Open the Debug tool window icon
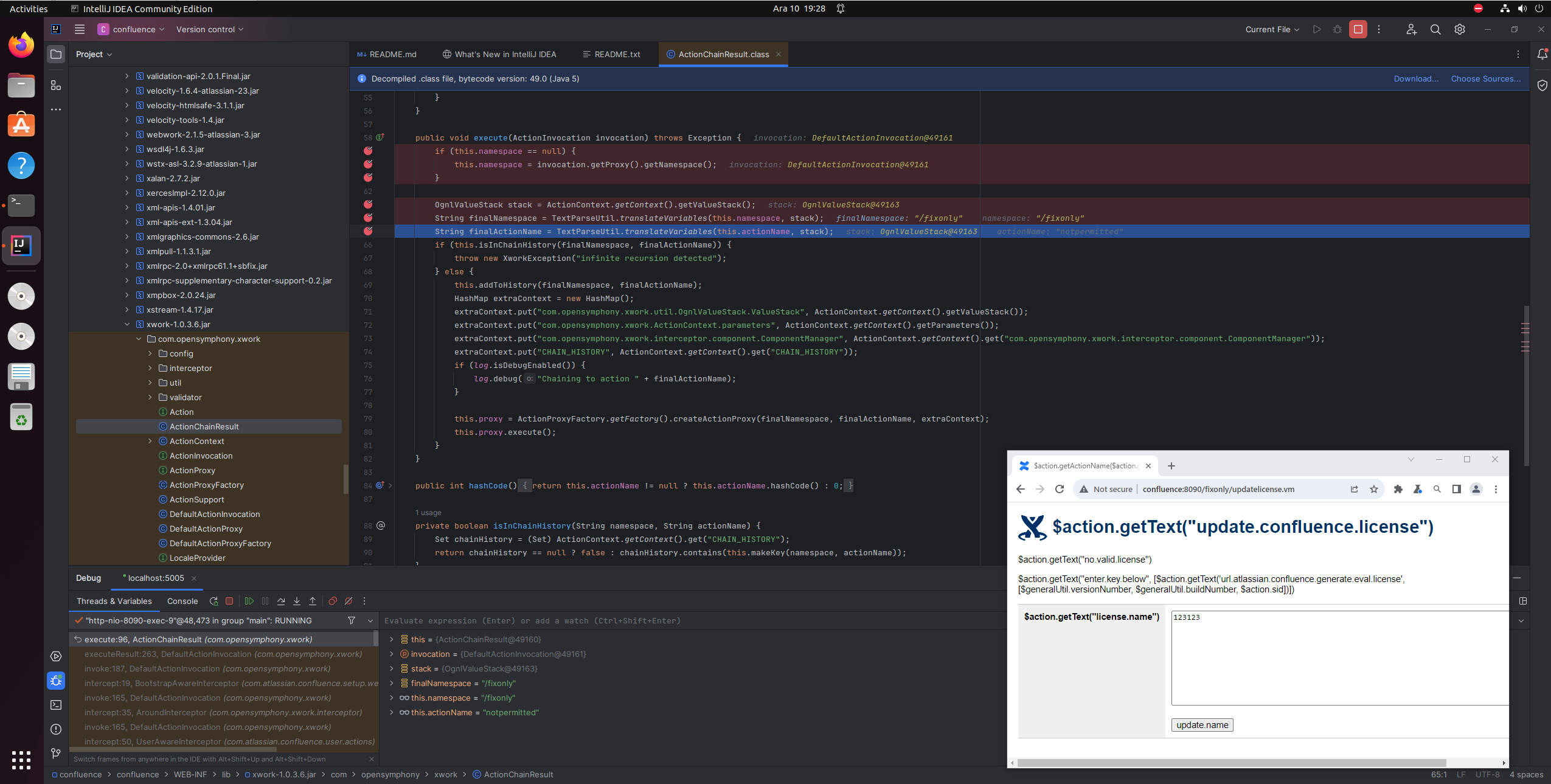1551x784 pixels. pos(56,681)
